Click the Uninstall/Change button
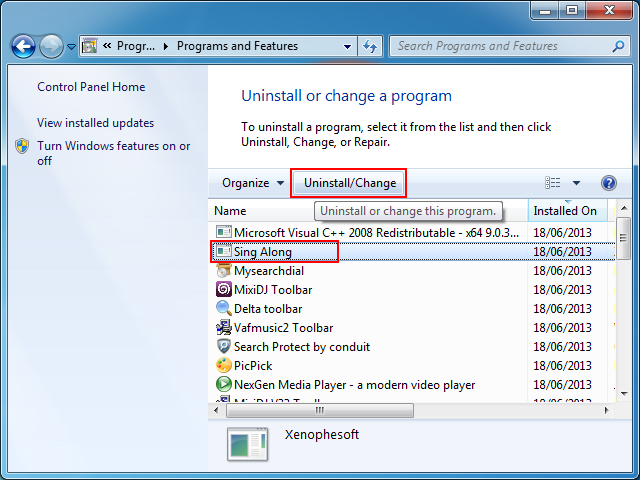The width and height of the screenshot is (640, 480). [x=350, y=183]
